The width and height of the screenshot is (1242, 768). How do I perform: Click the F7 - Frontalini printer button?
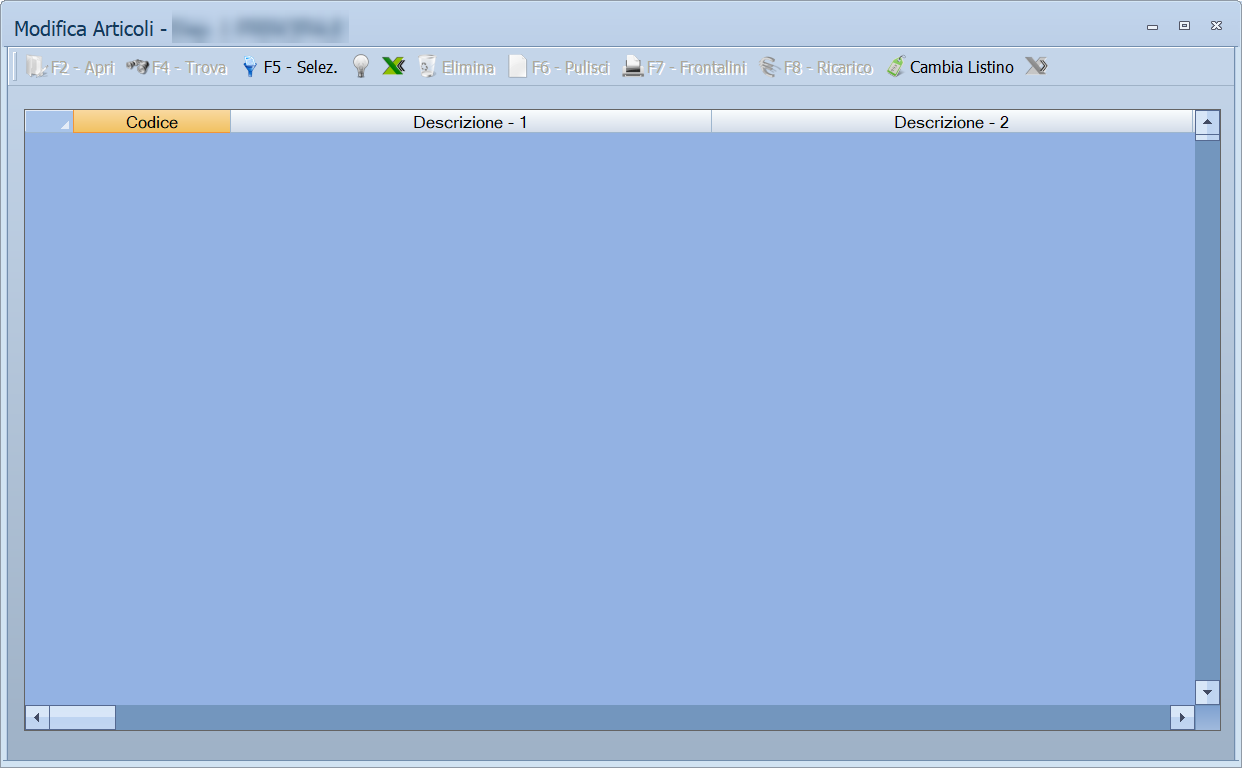click(685, 68)
